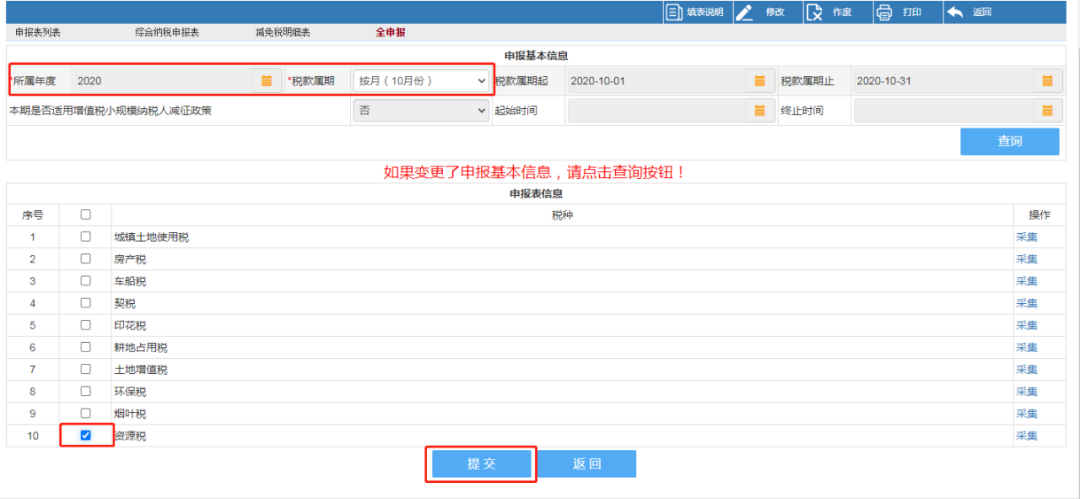Viewport: 1080px width, 499px height.
Task: Uncheck the 资源税 checkbox
Action: click(85, 435)
